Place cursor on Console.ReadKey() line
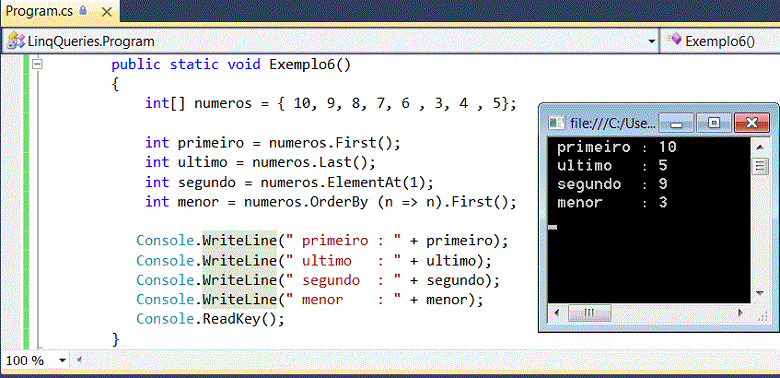Viewport: 780px width, 378px height. [x=210, y=319]
